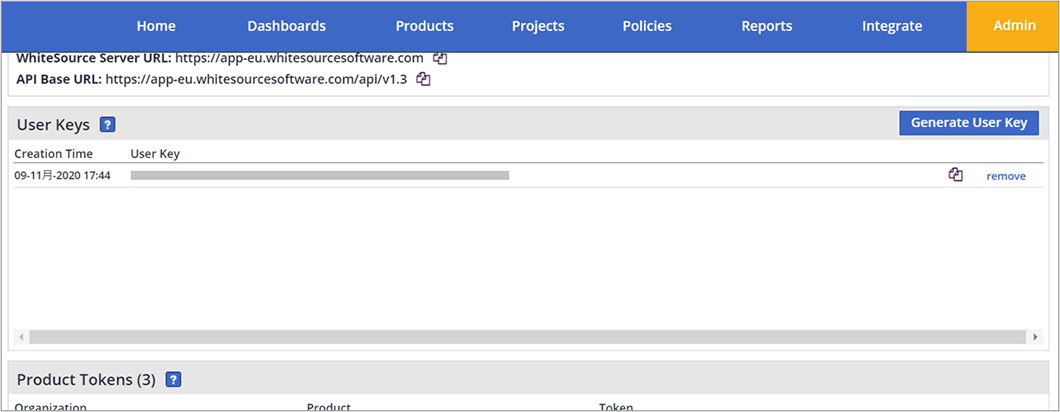Image resolution: width=1060 pixels, height=412 pixels.
Task: Remove the existing user key
Action: (x=1006, y=176)
